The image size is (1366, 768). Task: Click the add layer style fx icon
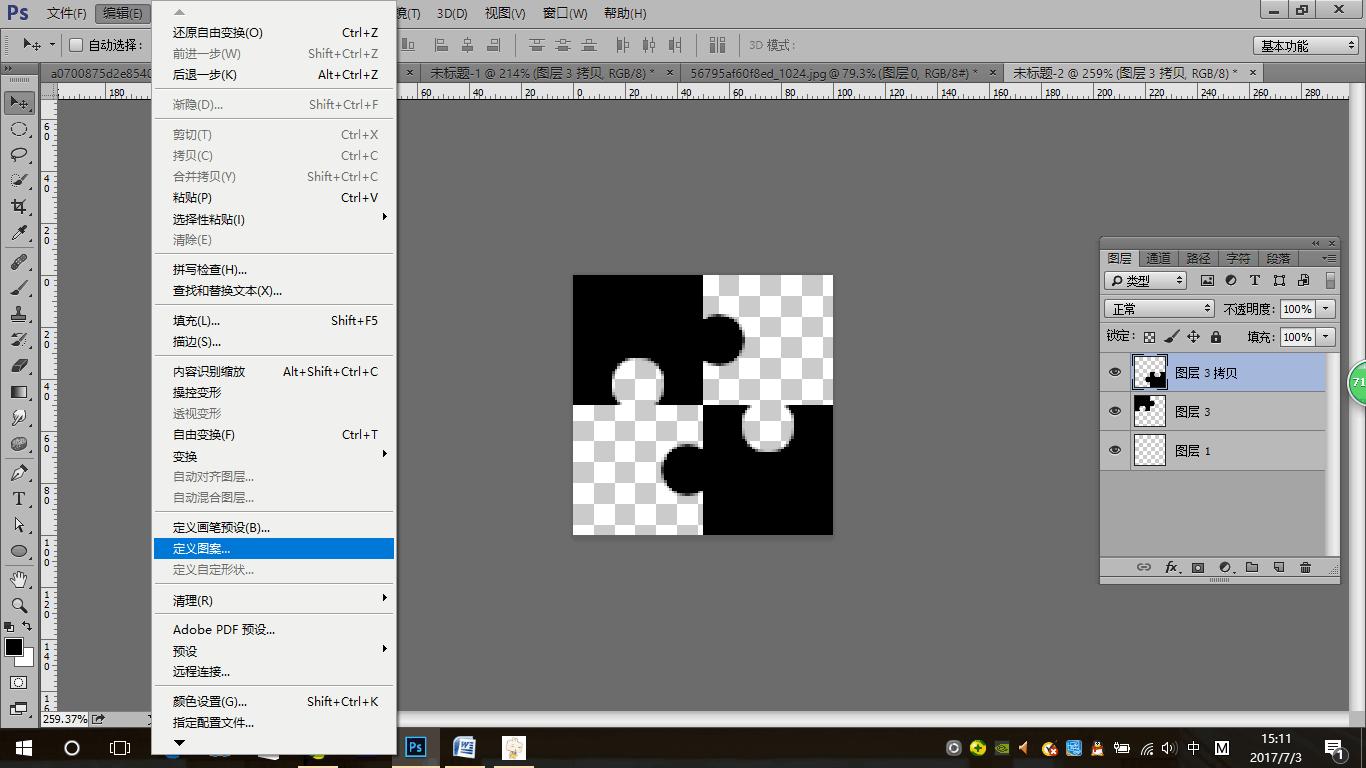pyautogui.click(x=1171, y=567)
